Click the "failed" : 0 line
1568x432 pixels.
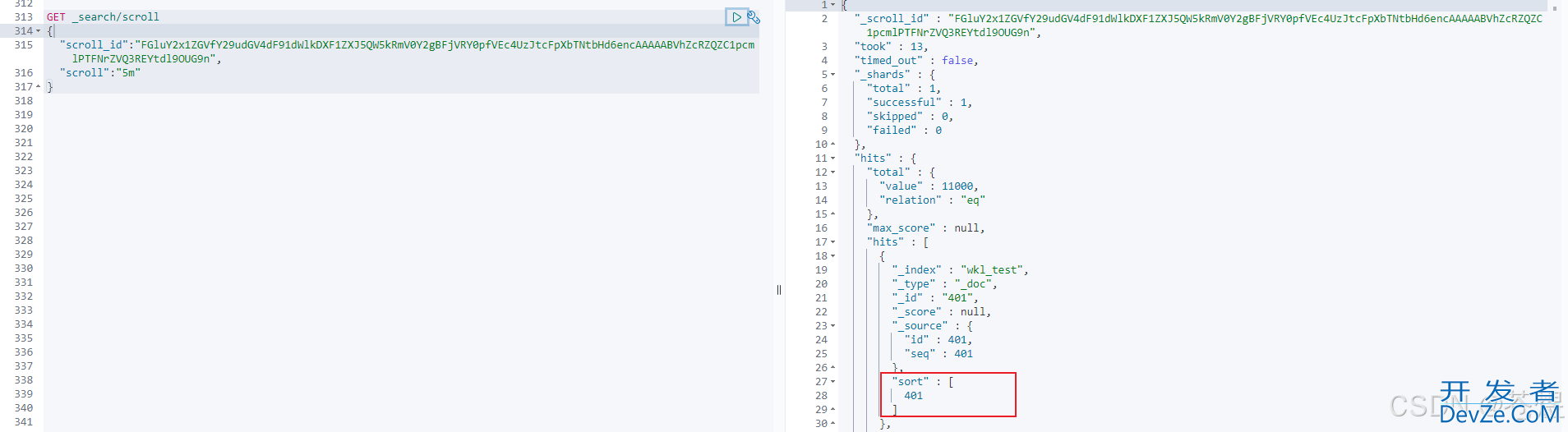(904, 131)
